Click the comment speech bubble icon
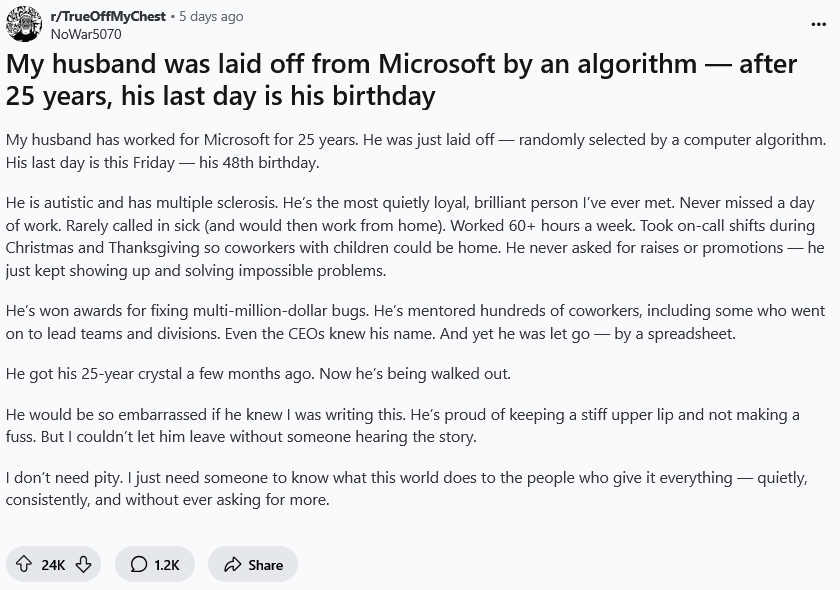This screenshot has height=590, width=840. (139, 564)
